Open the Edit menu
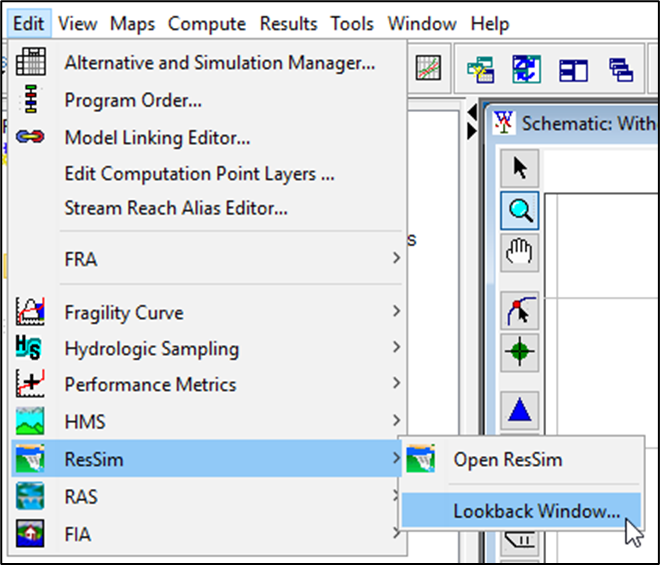This screenshot has width=660, height=565. coord(29,24)
